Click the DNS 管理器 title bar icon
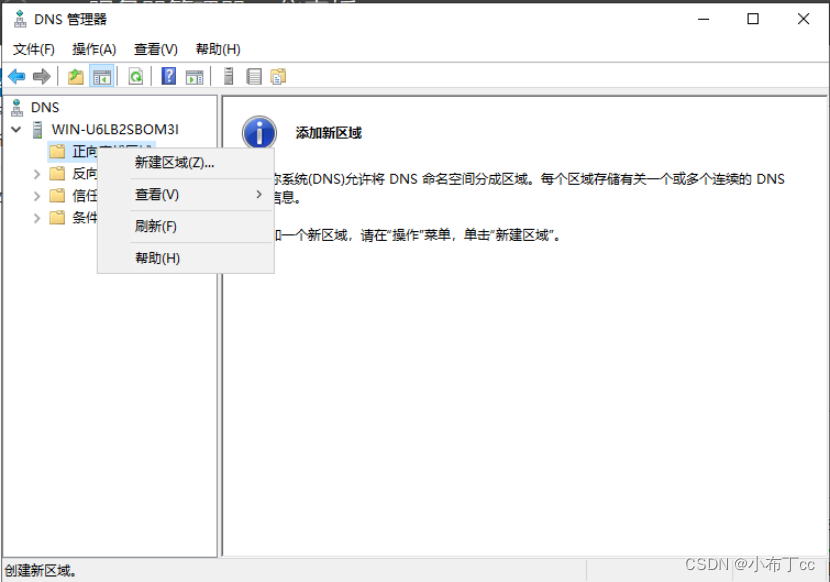830x582 pixels. [x=20, y=19]
